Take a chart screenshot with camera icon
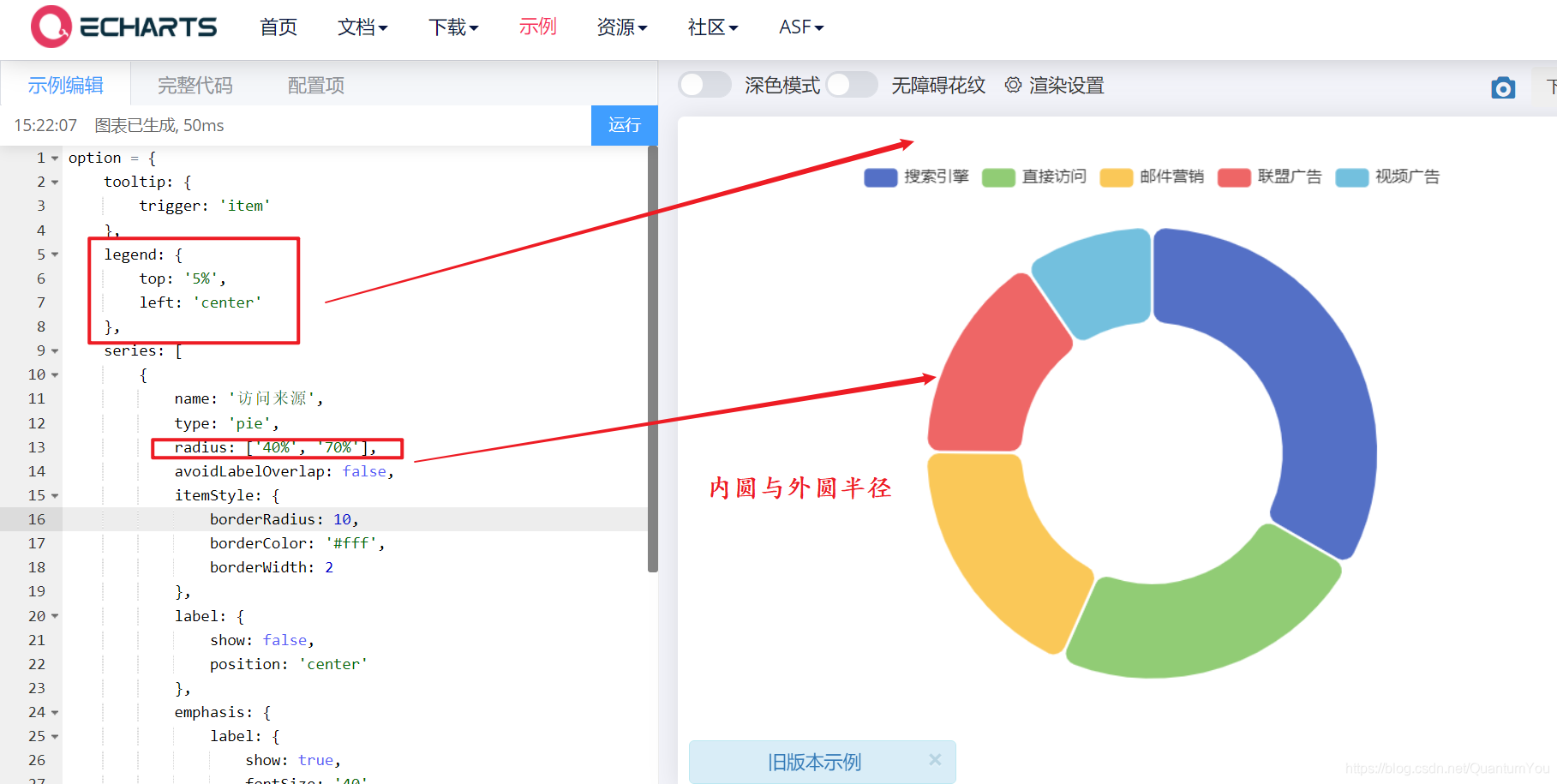Screen dimensions: 1557x784 point(1503,87)
